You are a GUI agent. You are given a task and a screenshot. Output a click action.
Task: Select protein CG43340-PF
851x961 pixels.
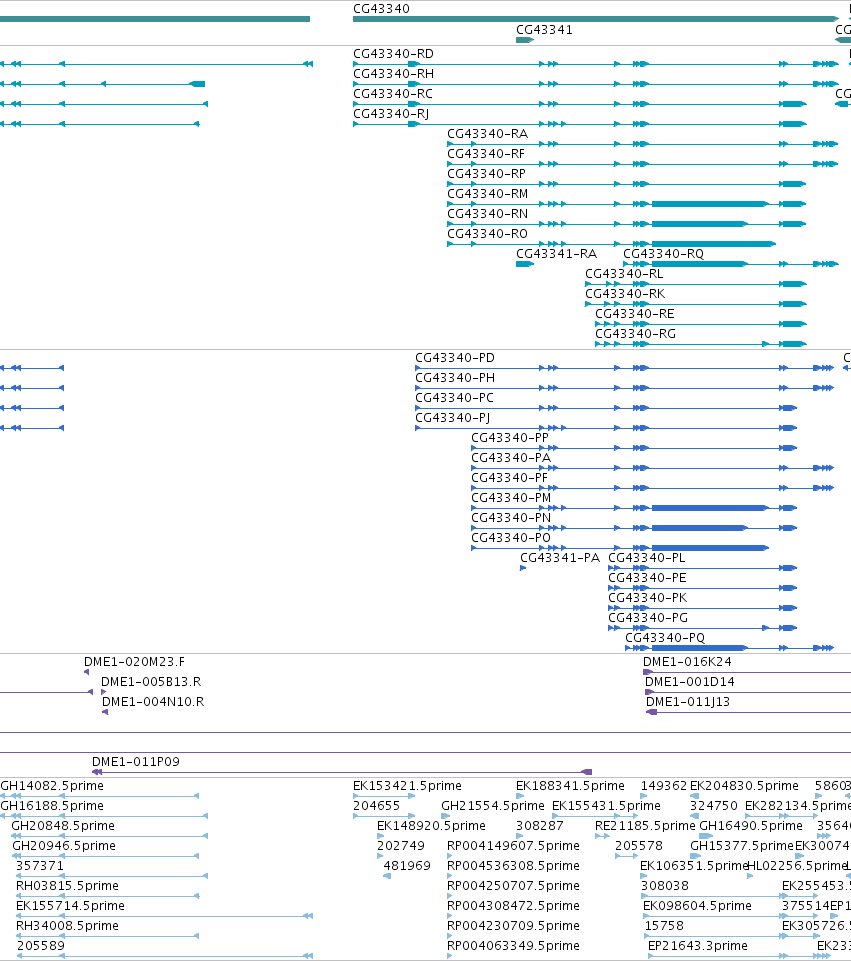[509, 478]
